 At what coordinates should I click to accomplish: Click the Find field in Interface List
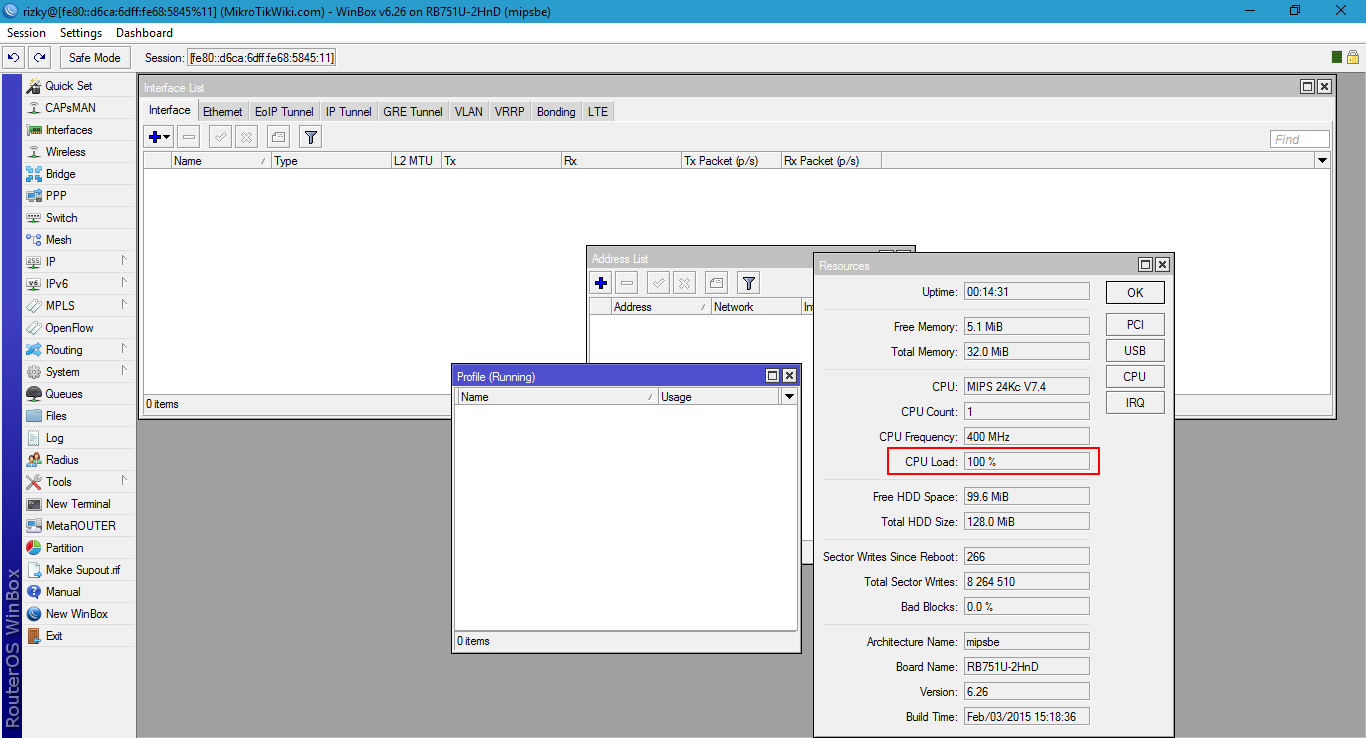tap(1300, 139)
